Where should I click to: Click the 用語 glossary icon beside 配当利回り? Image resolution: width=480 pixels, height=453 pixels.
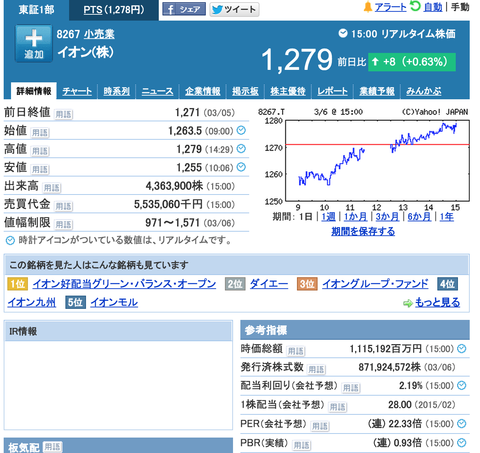[351, 388]
